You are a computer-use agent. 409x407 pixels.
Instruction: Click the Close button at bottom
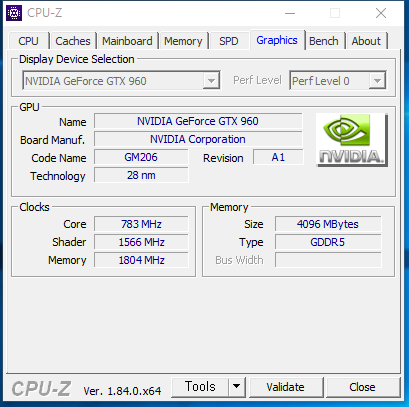click(x=362, y=387)
